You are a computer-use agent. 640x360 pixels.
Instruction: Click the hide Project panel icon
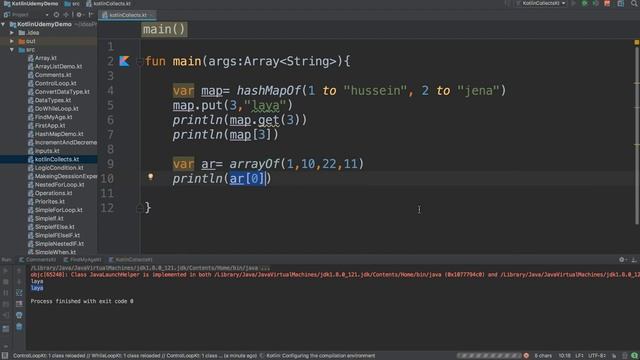tap(91, 15)
